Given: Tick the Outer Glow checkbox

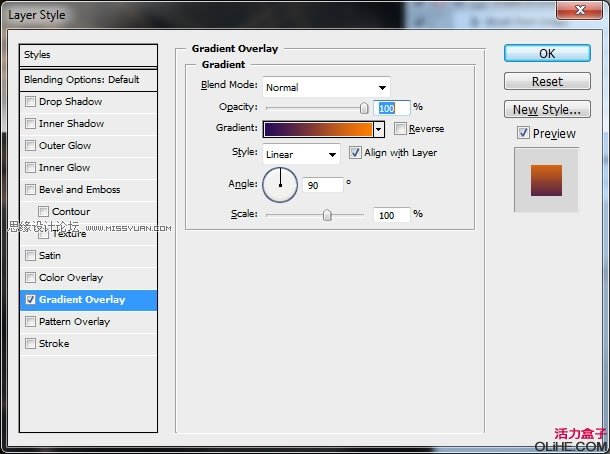Looking at the screenshot, I should (x=30, y=145).
